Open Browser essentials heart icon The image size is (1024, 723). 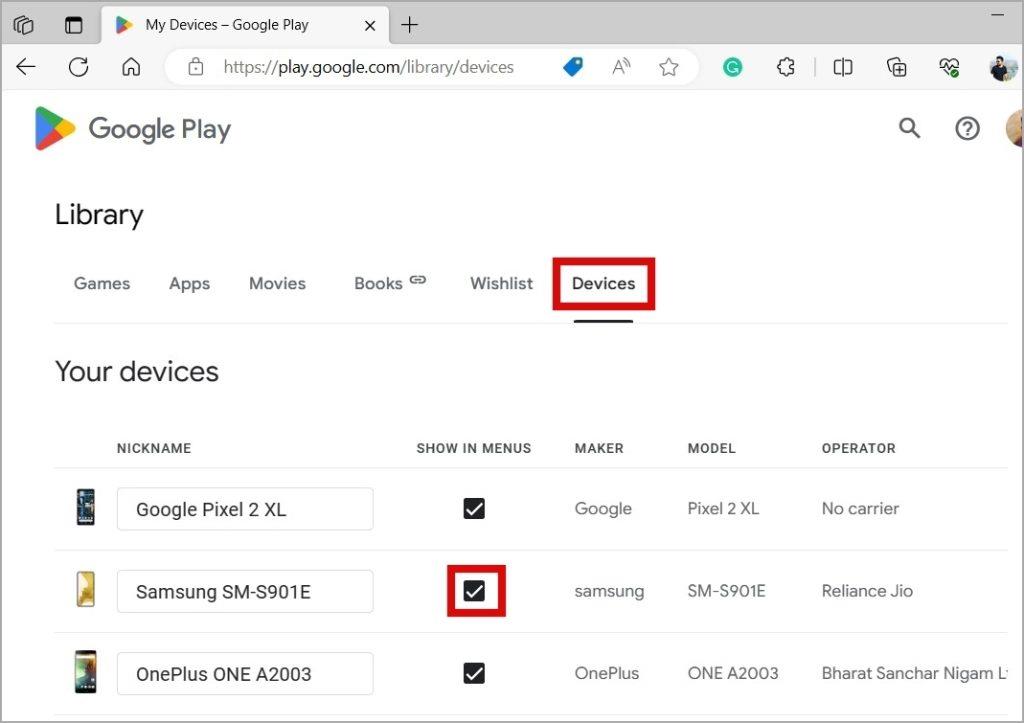949,67
